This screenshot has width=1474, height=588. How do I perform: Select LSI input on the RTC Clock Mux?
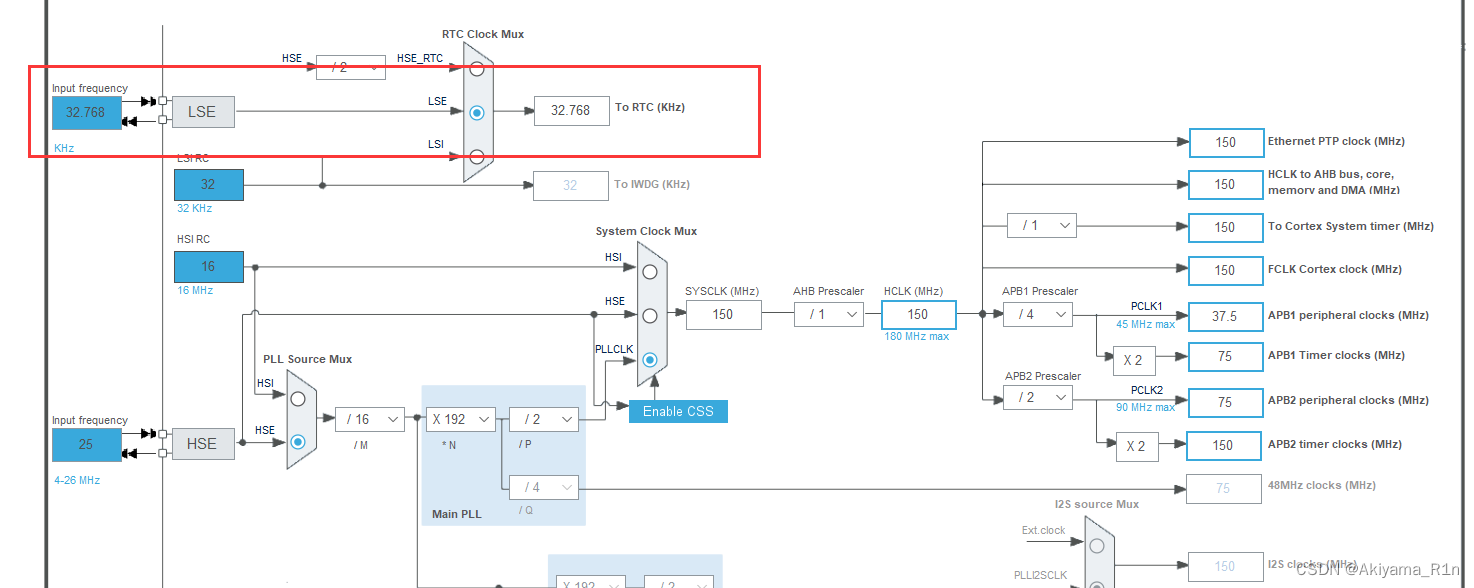pyautogui.click(x=477, y=155)
